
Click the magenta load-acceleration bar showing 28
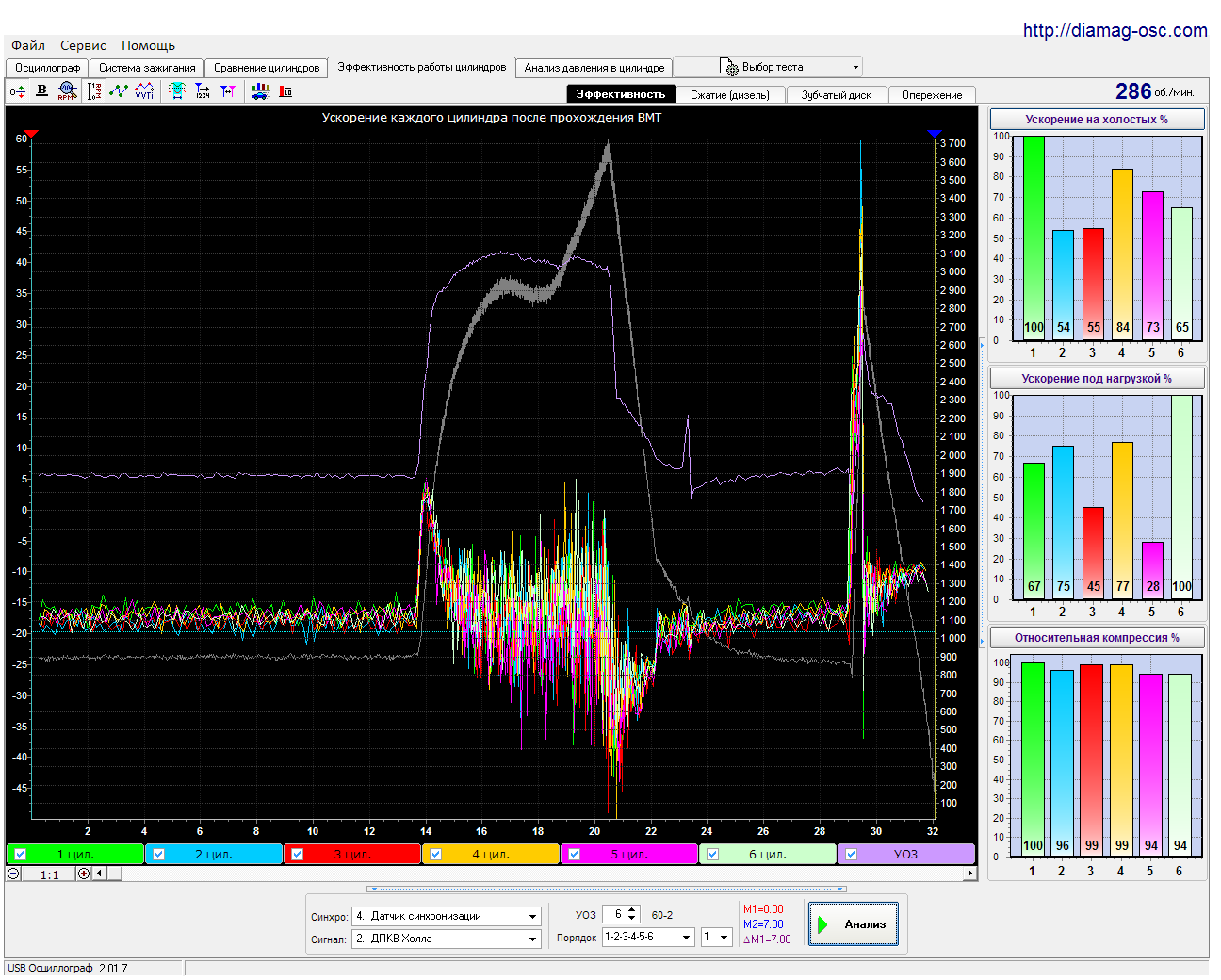(1152, 570)
